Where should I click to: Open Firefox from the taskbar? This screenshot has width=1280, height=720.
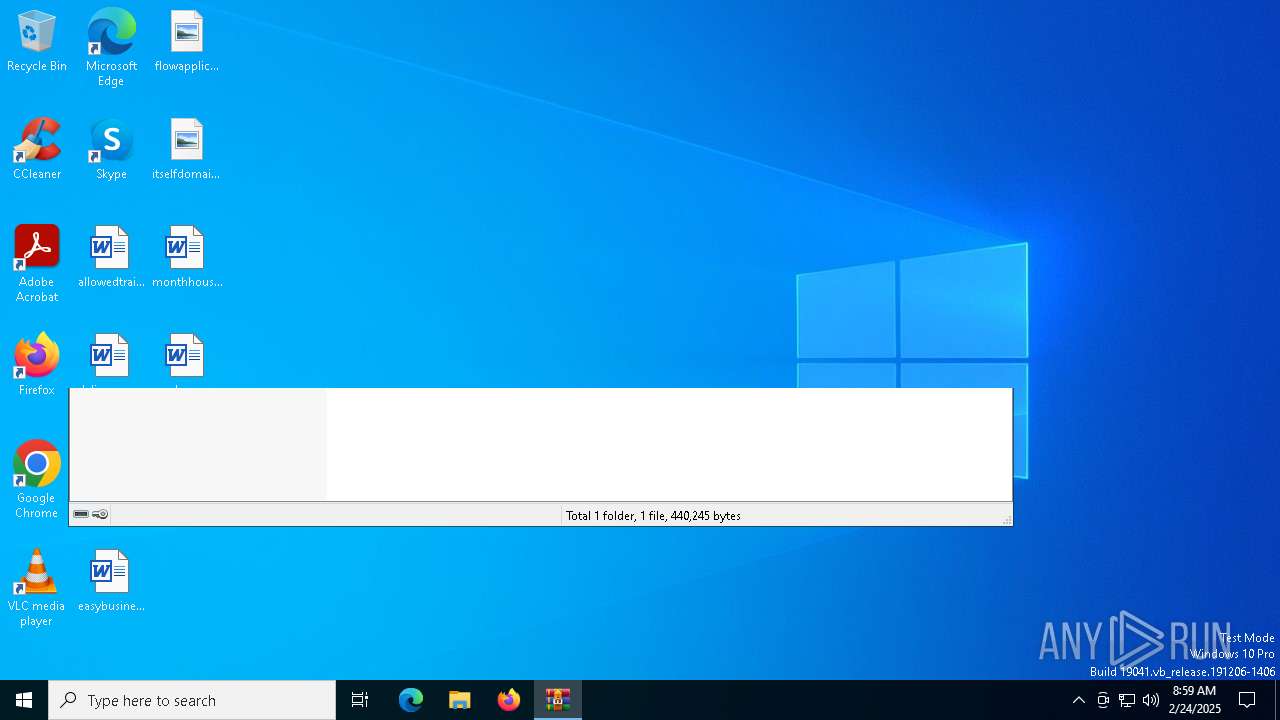click(x=509, y=700)
